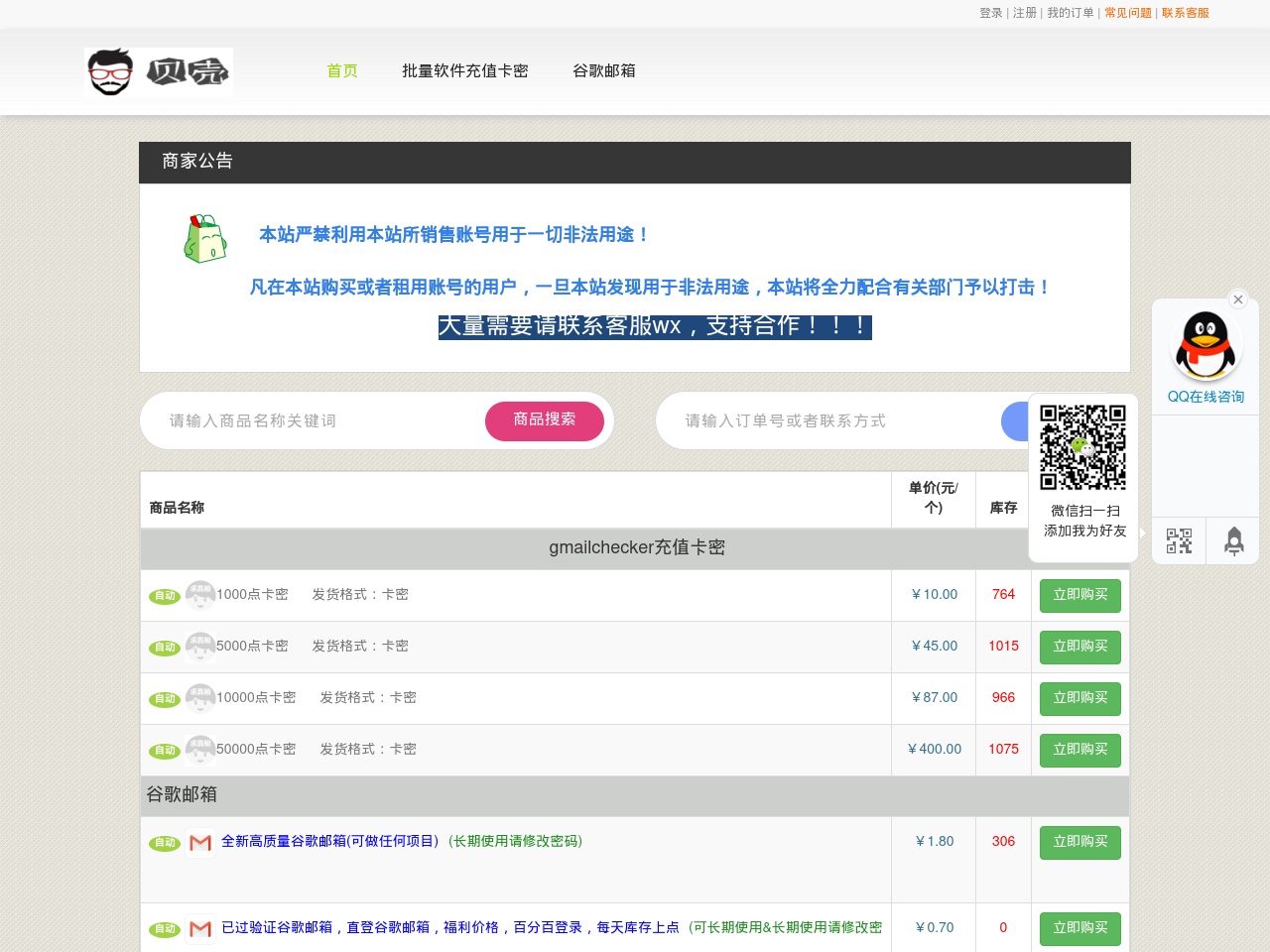Click the avatar icon beside 10000点卡密
The image size is (1270, 952).
click(x=200, y=698)
